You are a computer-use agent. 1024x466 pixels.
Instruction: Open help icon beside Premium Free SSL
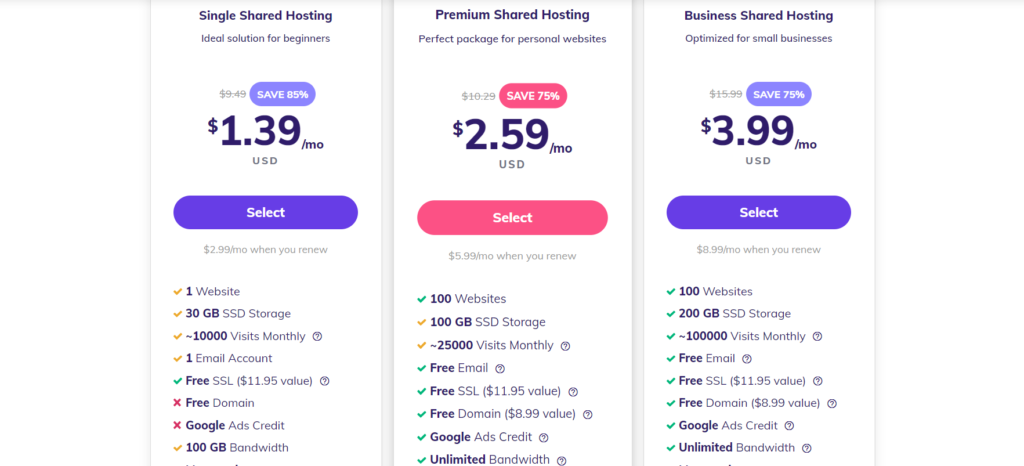[x=573, y=392]
